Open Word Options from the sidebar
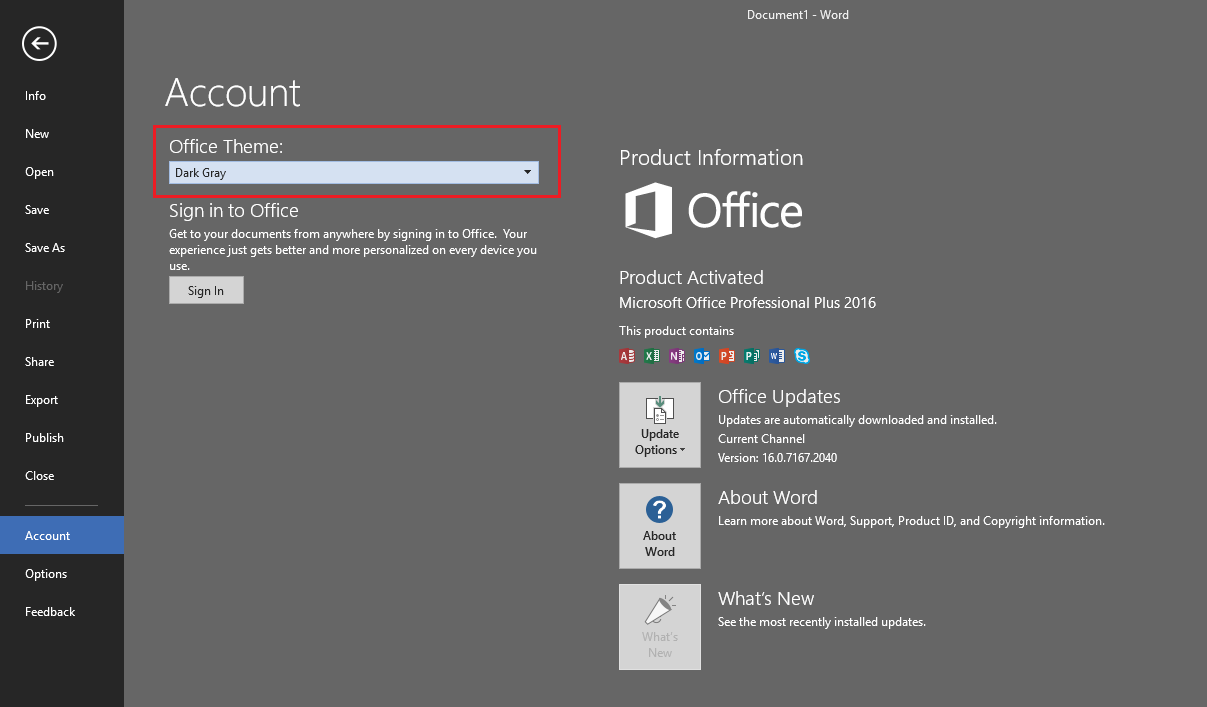 point(62,574)
